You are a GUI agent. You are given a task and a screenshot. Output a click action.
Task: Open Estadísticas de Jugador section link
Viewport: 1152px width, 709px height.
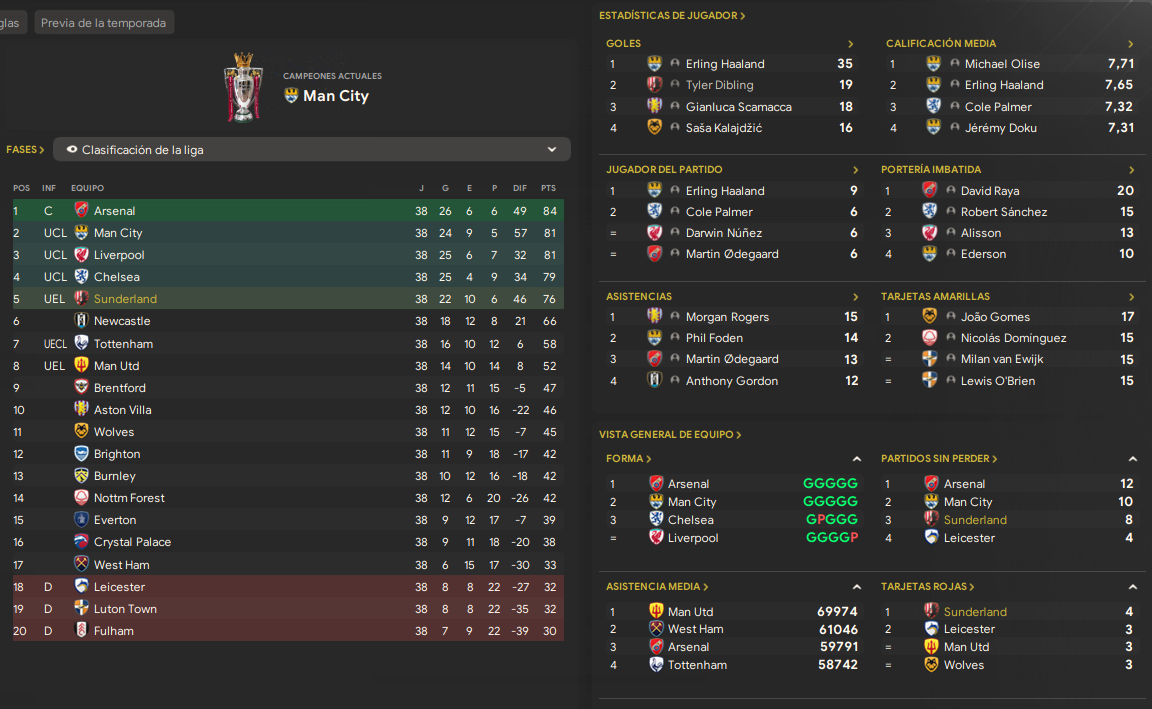point(672,15)
